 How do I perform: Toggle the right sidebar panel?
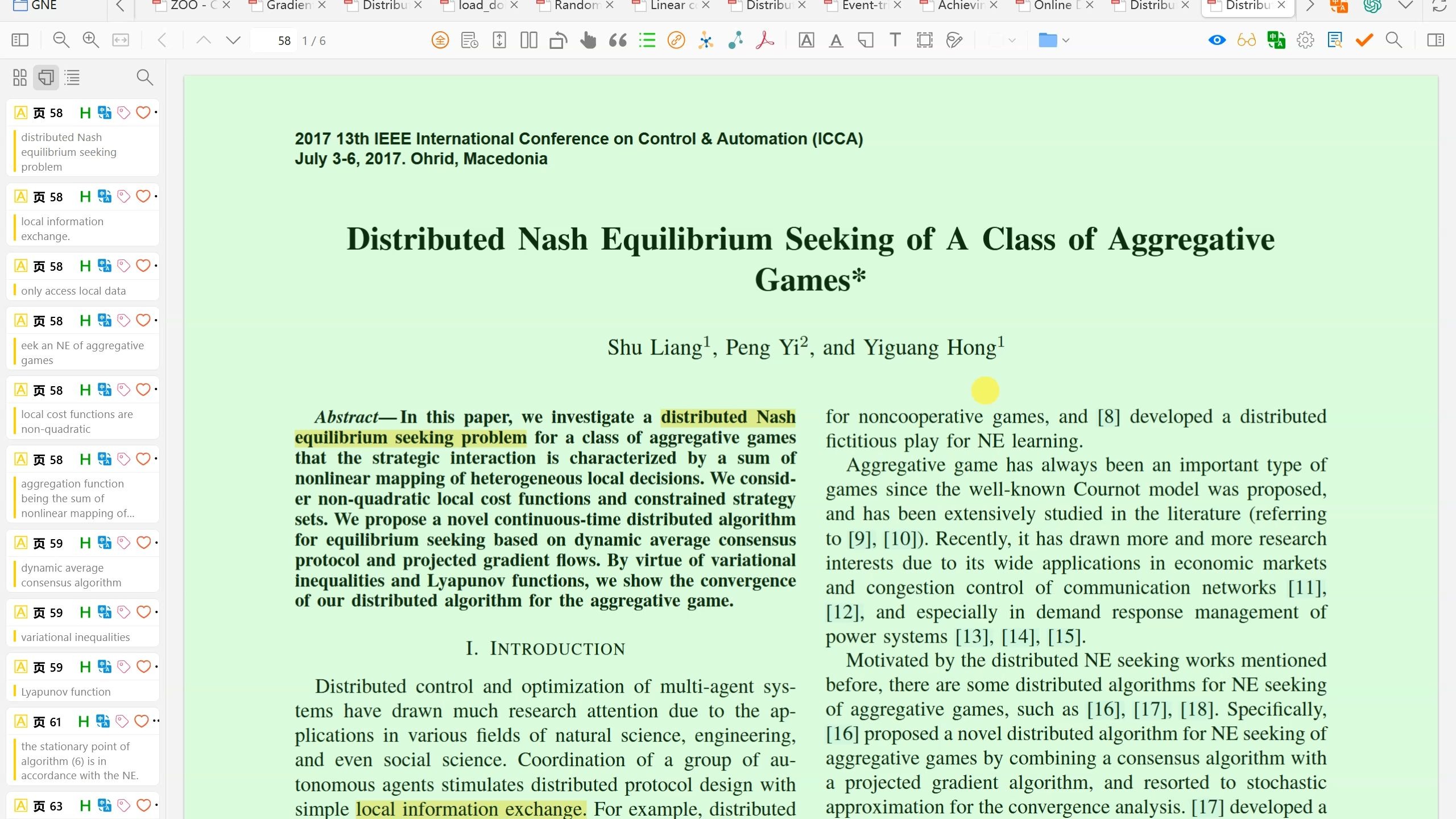point(1436,40)
